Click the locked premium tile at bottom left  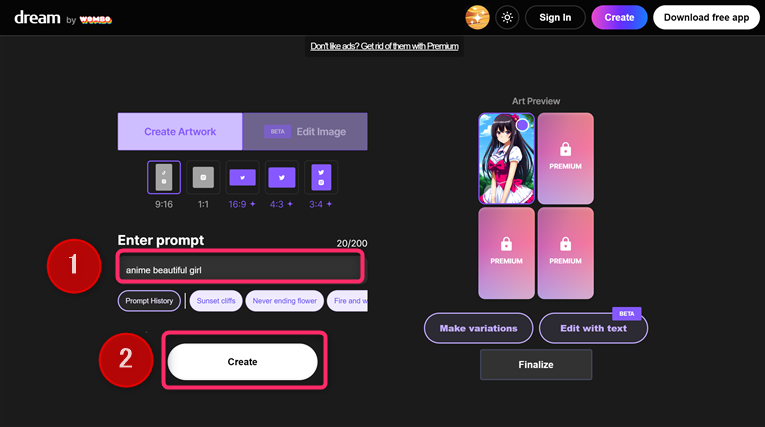(506, 253)
